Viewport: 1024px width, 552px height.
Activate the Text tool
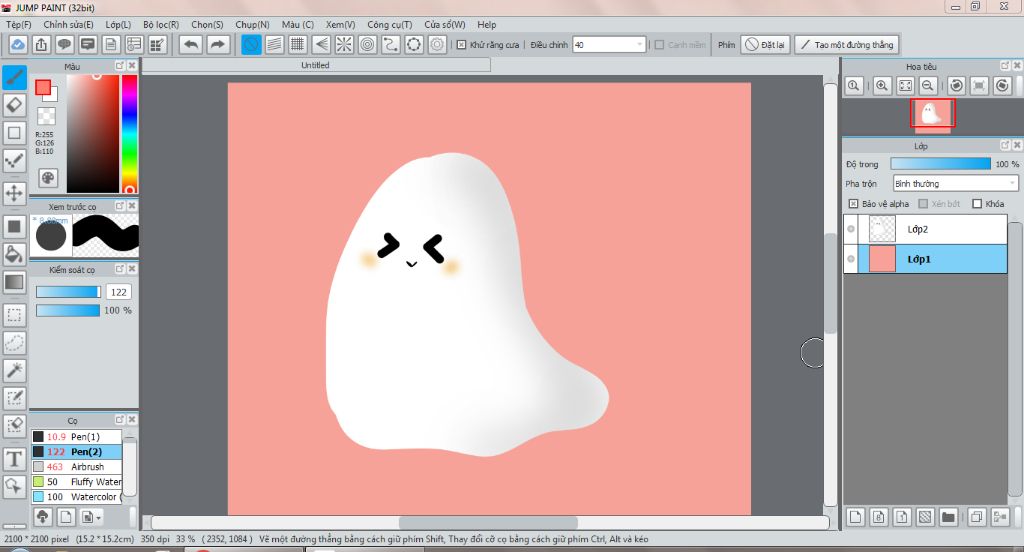pyautogui.click(x=15, y=459)
